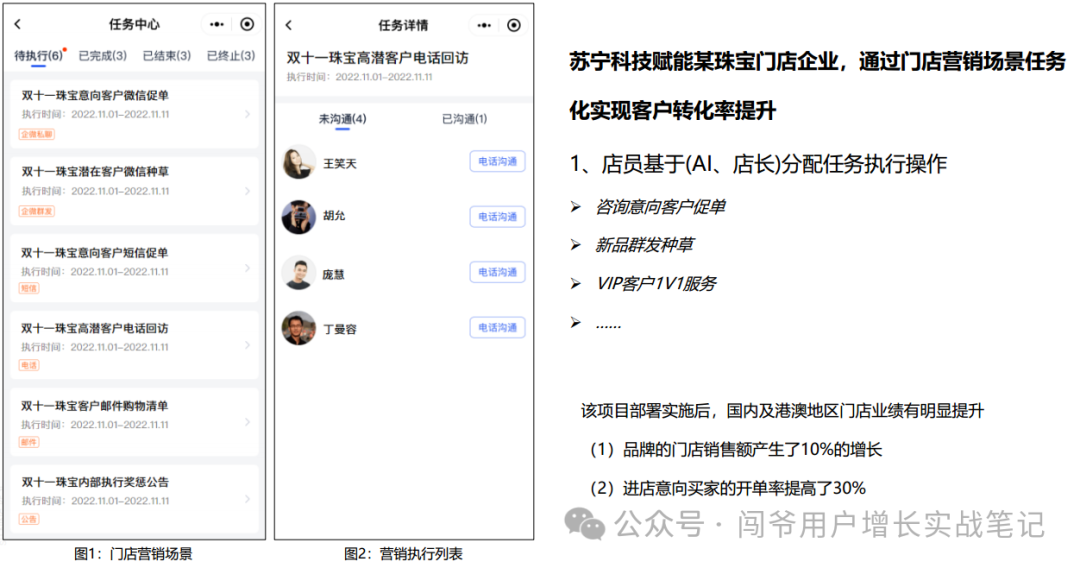The height and width of the screenshot is (568, 1080).
Task: Switch to the 已结束(3) tab
Action: coord(167,55)
